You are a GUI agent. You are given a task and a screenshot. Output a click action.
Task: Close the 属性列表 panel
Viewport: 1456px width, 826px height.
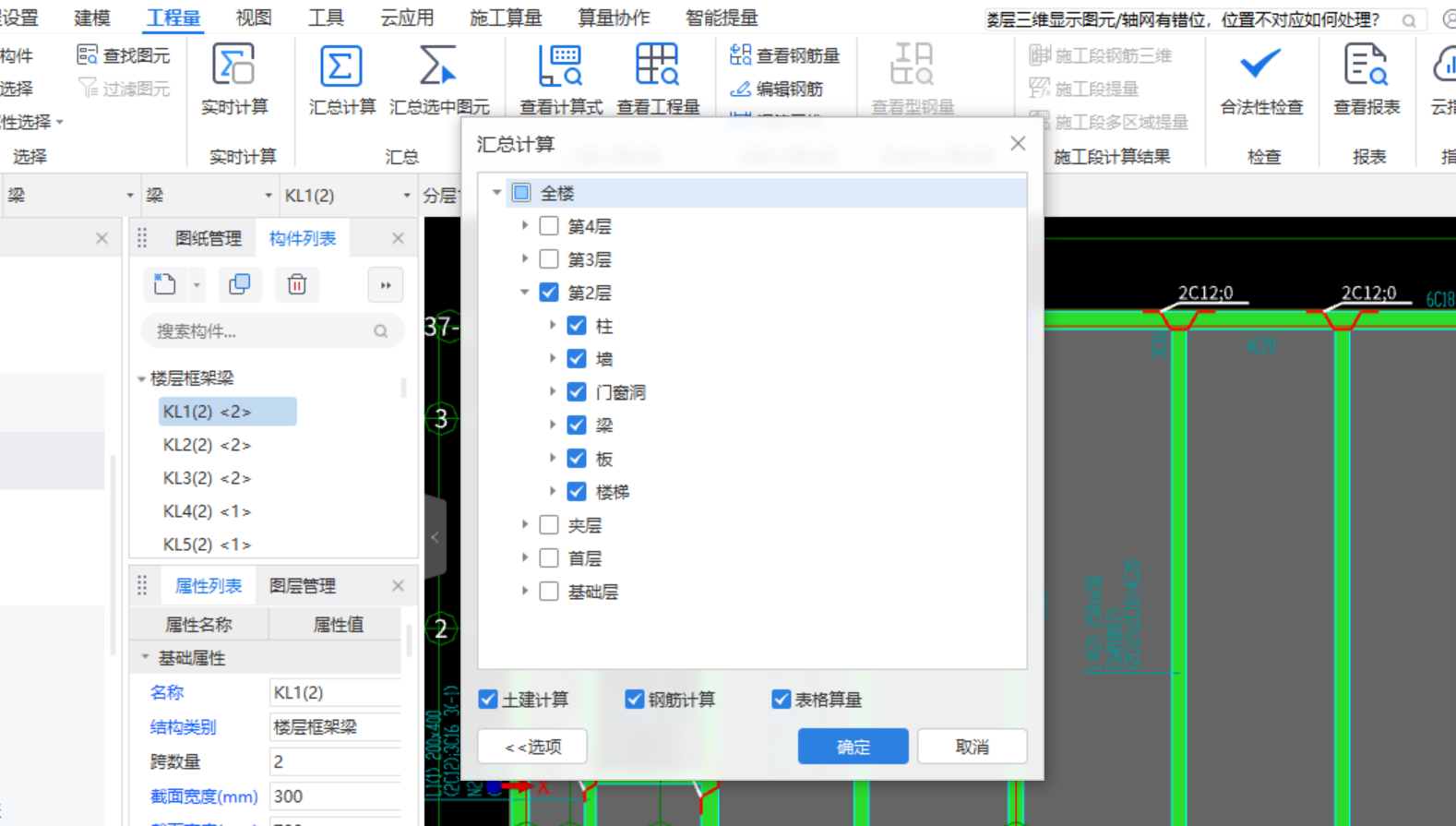(x=398, y=586)
